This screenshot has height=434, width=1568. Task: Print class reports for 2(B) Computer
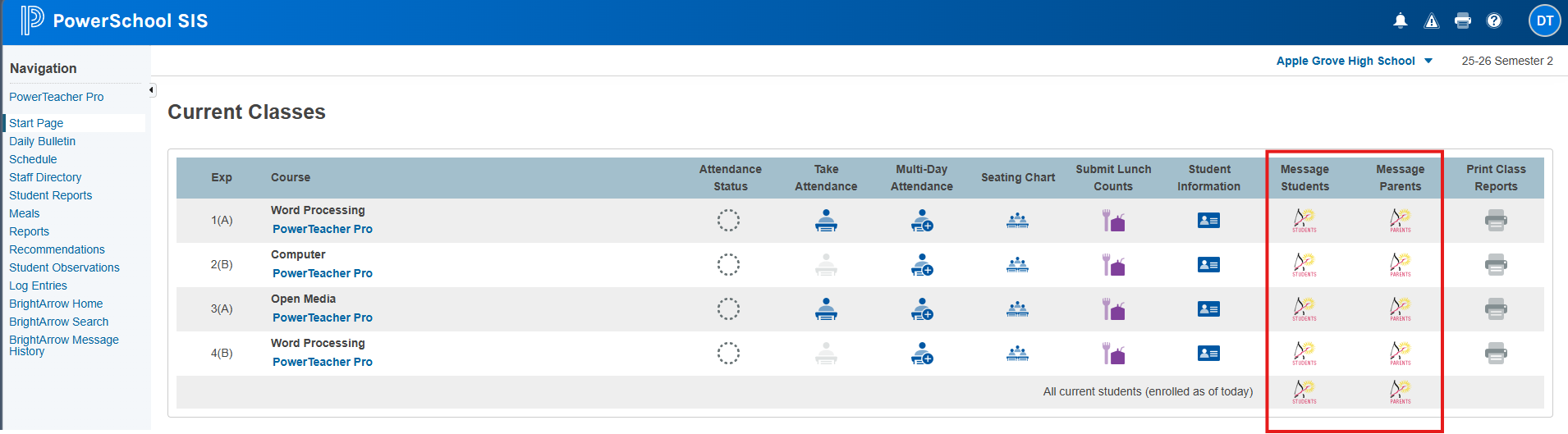tap(1496, 265)
